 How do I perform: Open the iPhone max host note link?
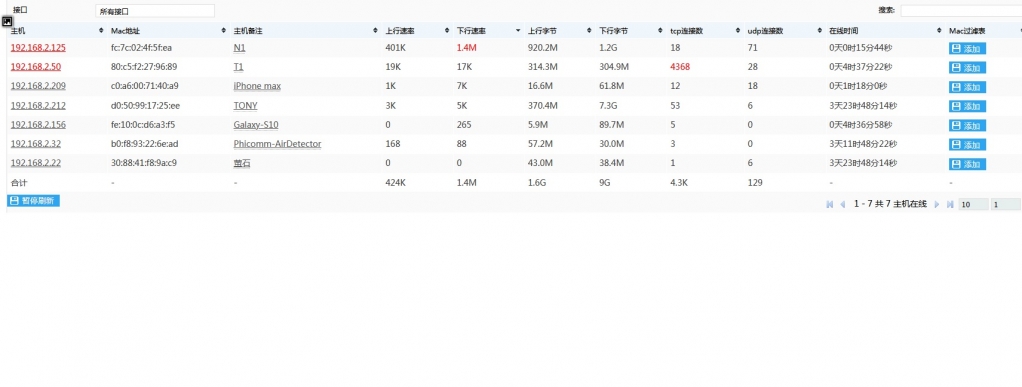click(257, 86)
